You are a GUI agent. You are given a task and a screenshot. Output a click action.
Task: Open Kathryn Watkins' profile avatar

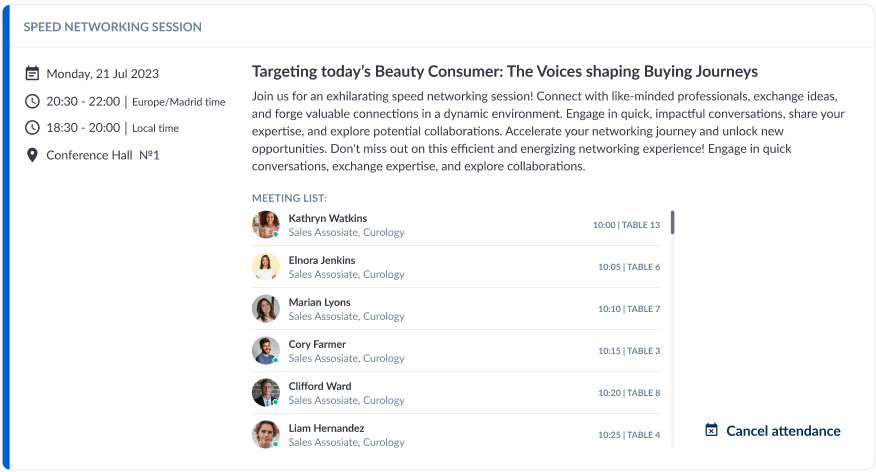point(266,225)
